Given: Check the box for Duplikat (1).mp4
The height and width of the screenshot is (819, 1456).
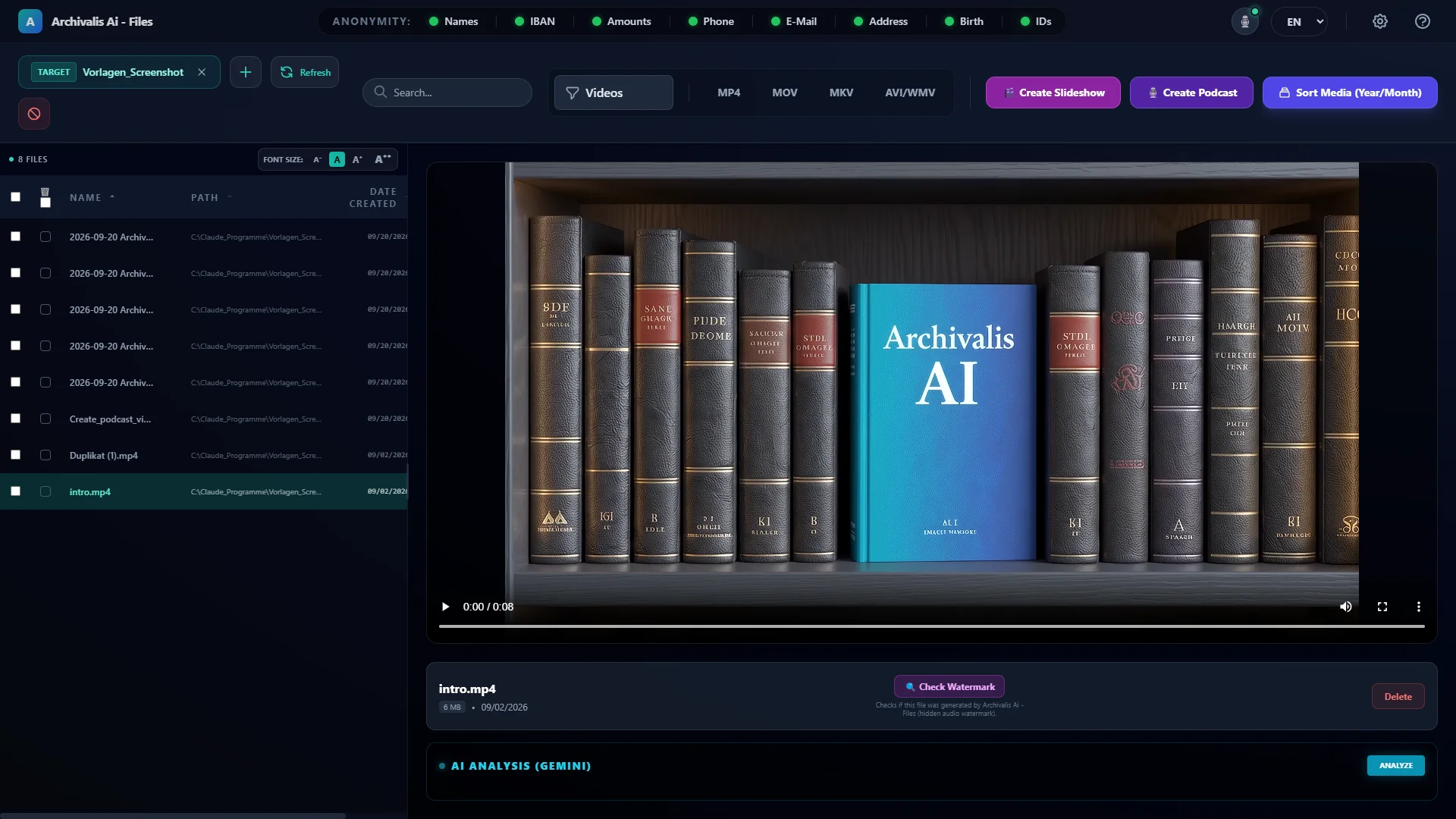Looking at the screenshot, I should tap(15, 455).
